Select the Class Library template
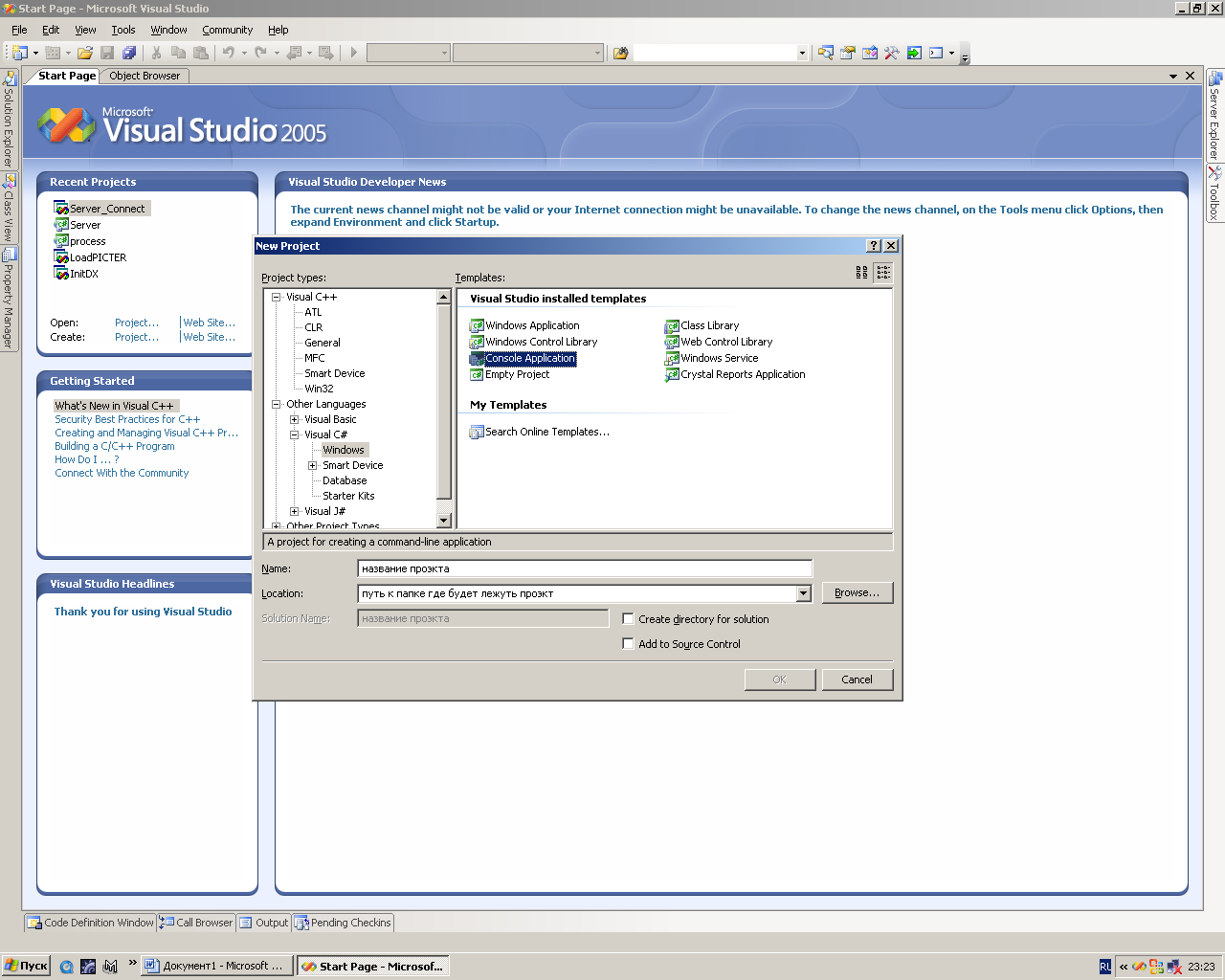This screenshot has height=980, width=1225. [x=702, y=325]
